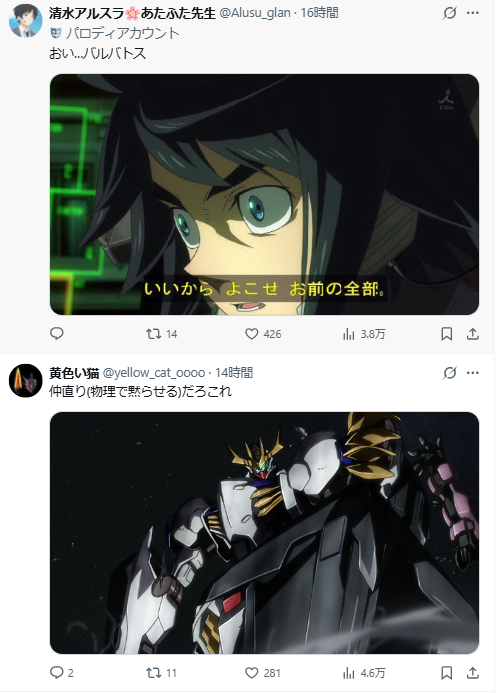Like the post with 281 likes
Screen dimensions: 497x693
(263, 673)
